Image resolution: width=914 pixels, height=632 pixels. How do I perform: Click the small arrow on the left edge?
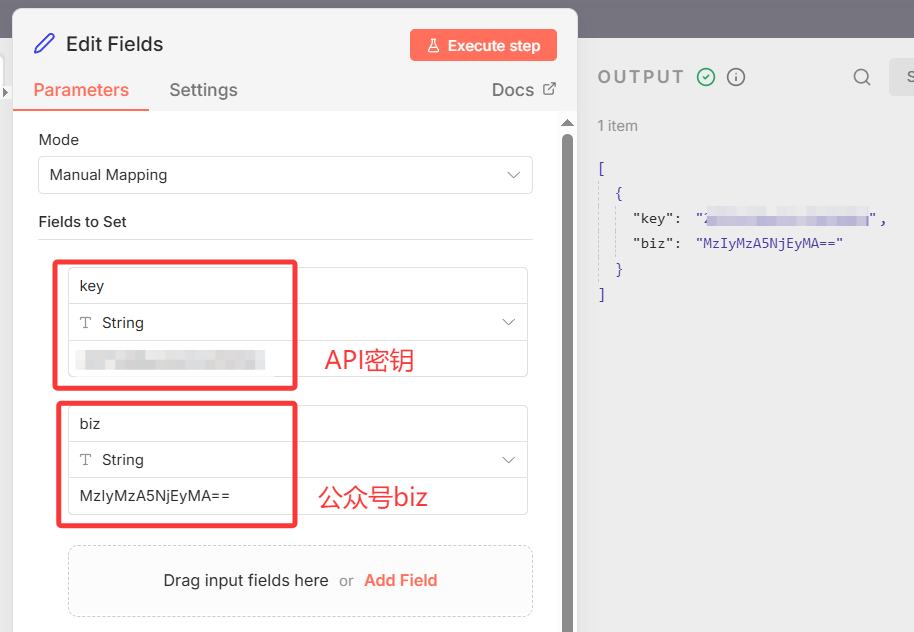pyautogui.click(x=5, y=92)
